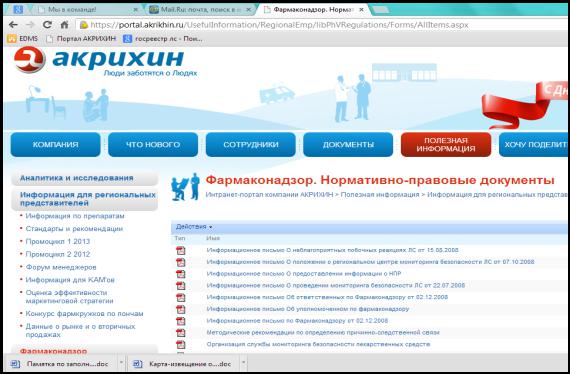The height and width of the screenshot is (374, 570).
Task: Open Методические рекомендации по причинно-следственной связи
Action: 323,332
